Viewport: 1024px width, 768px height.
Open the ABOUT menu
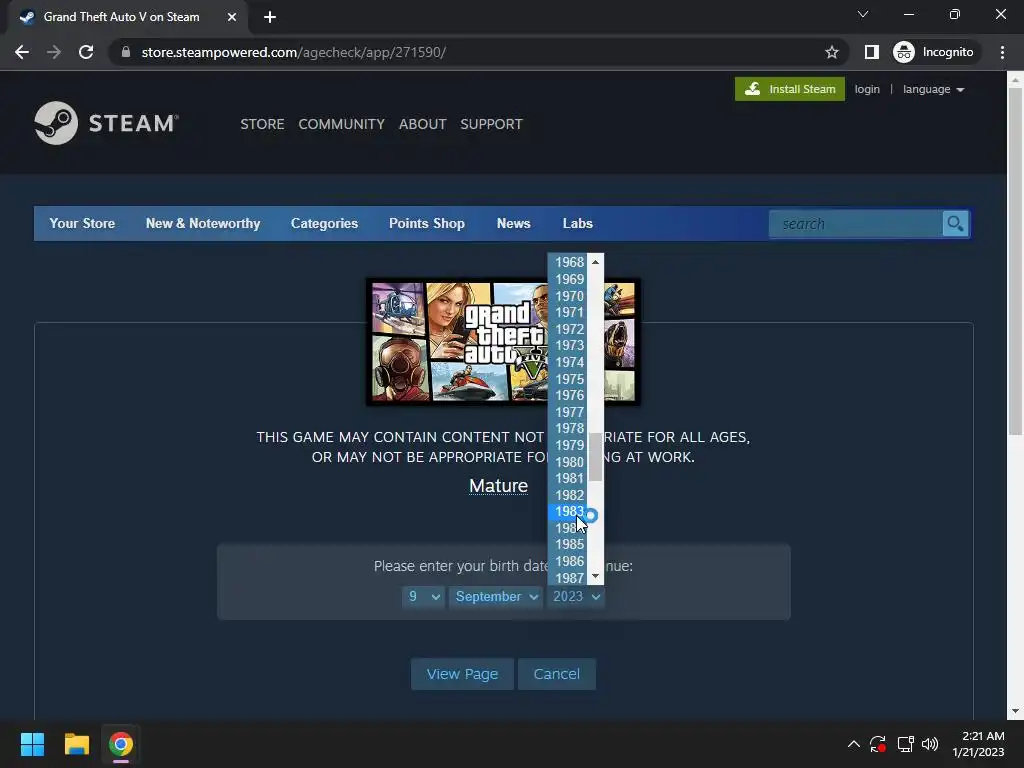pos(423,124)
